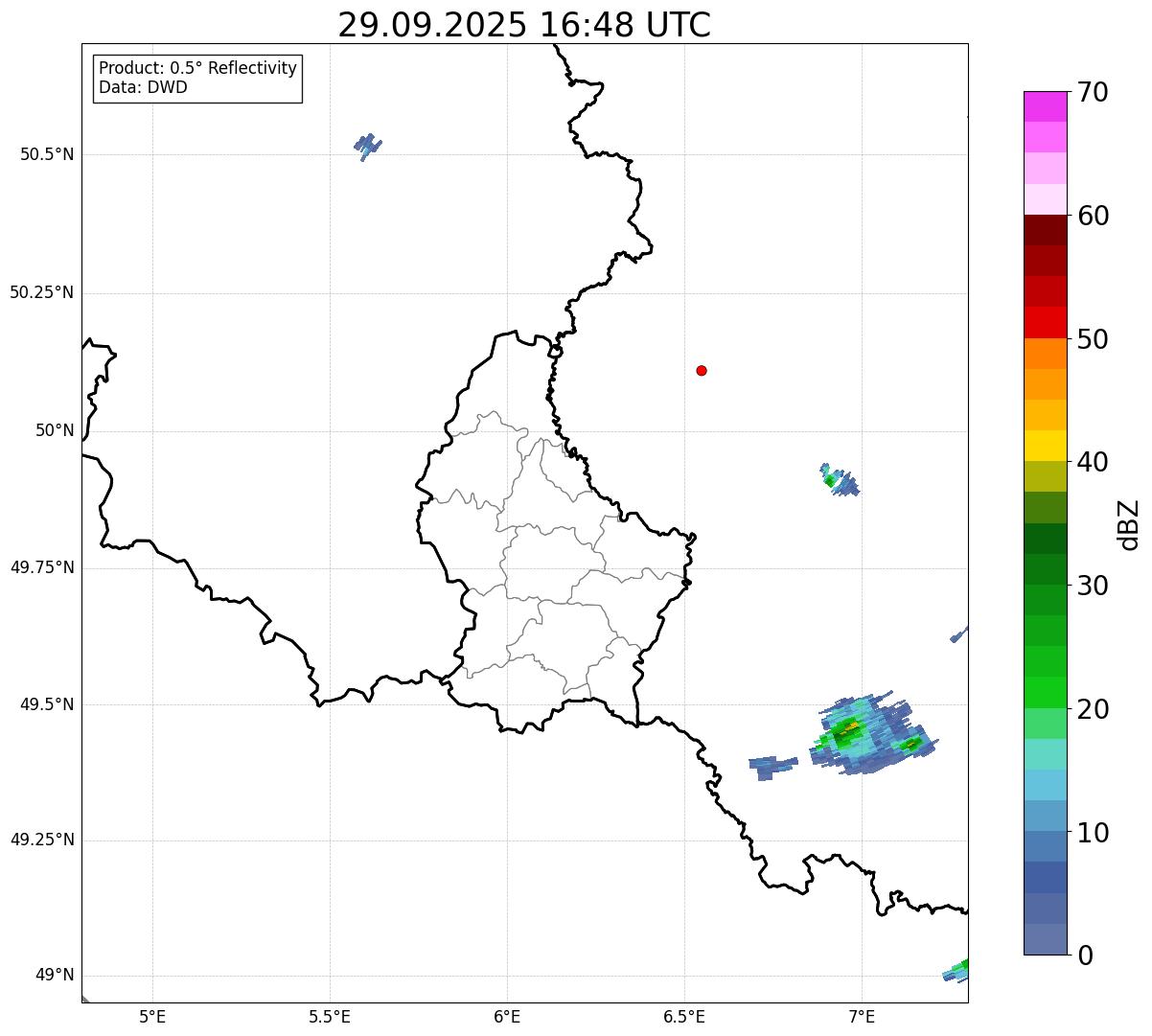Click the red station marker dot
Viewport: 1152px width, 1036px height.
pos(702,370)
